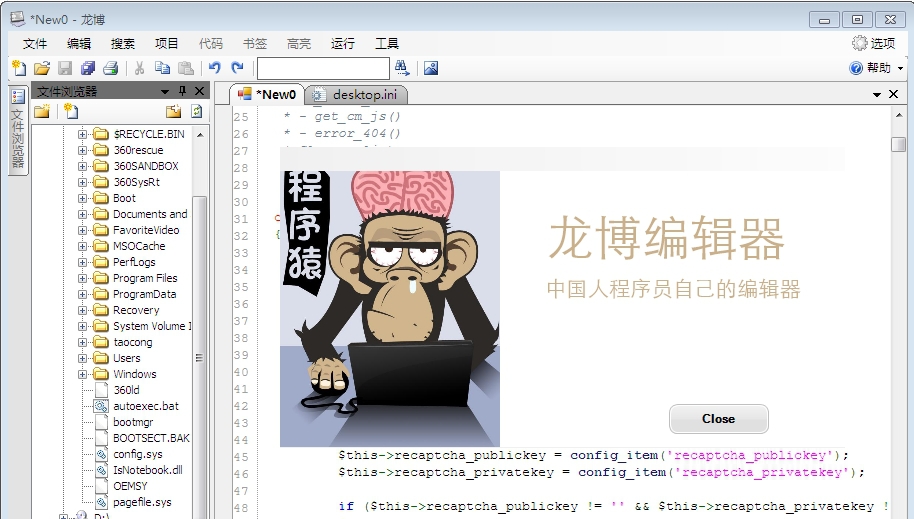Save the current file

pos(65,68)
